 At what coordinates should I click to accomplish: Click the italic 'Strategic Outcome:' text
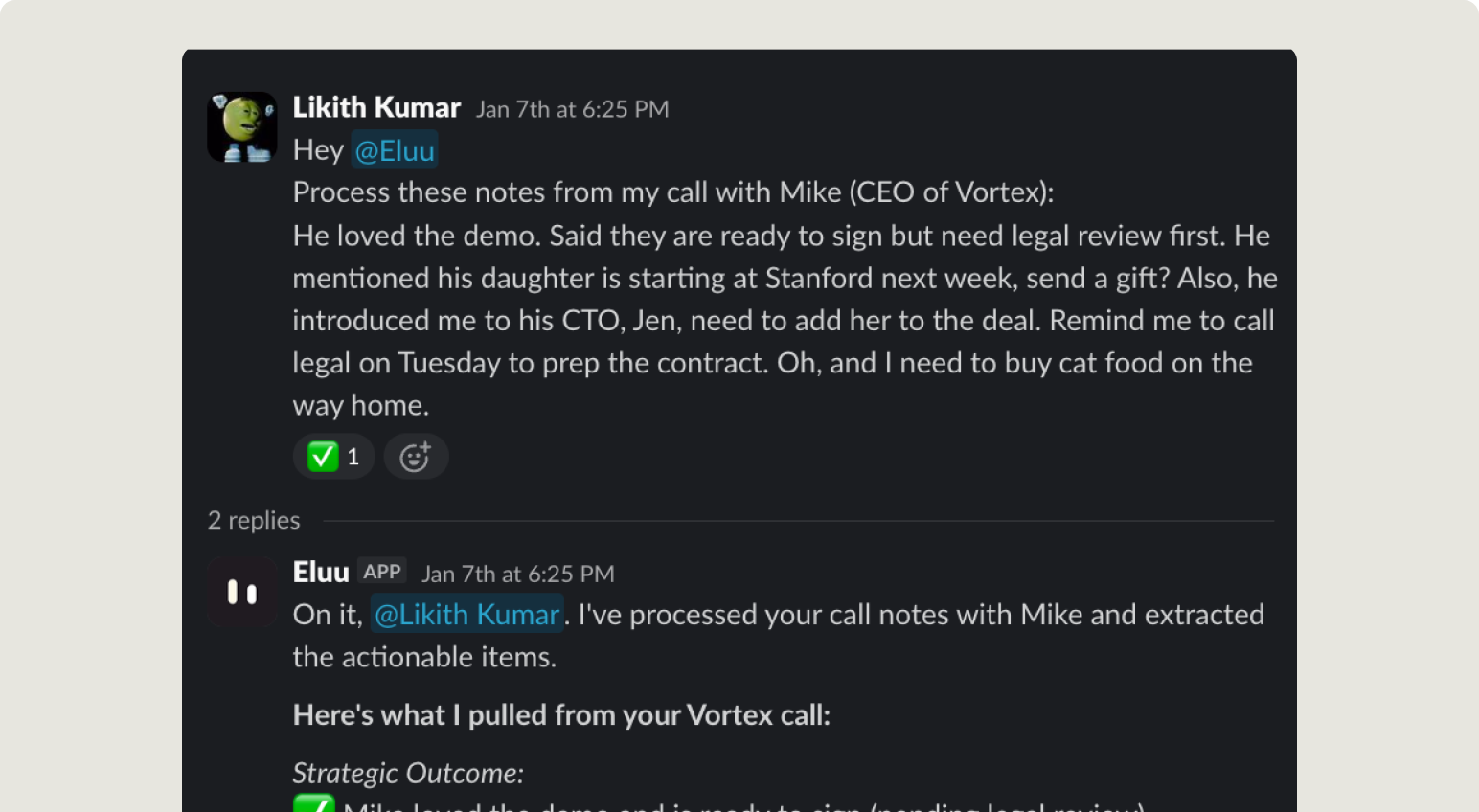tap(408, 773)
